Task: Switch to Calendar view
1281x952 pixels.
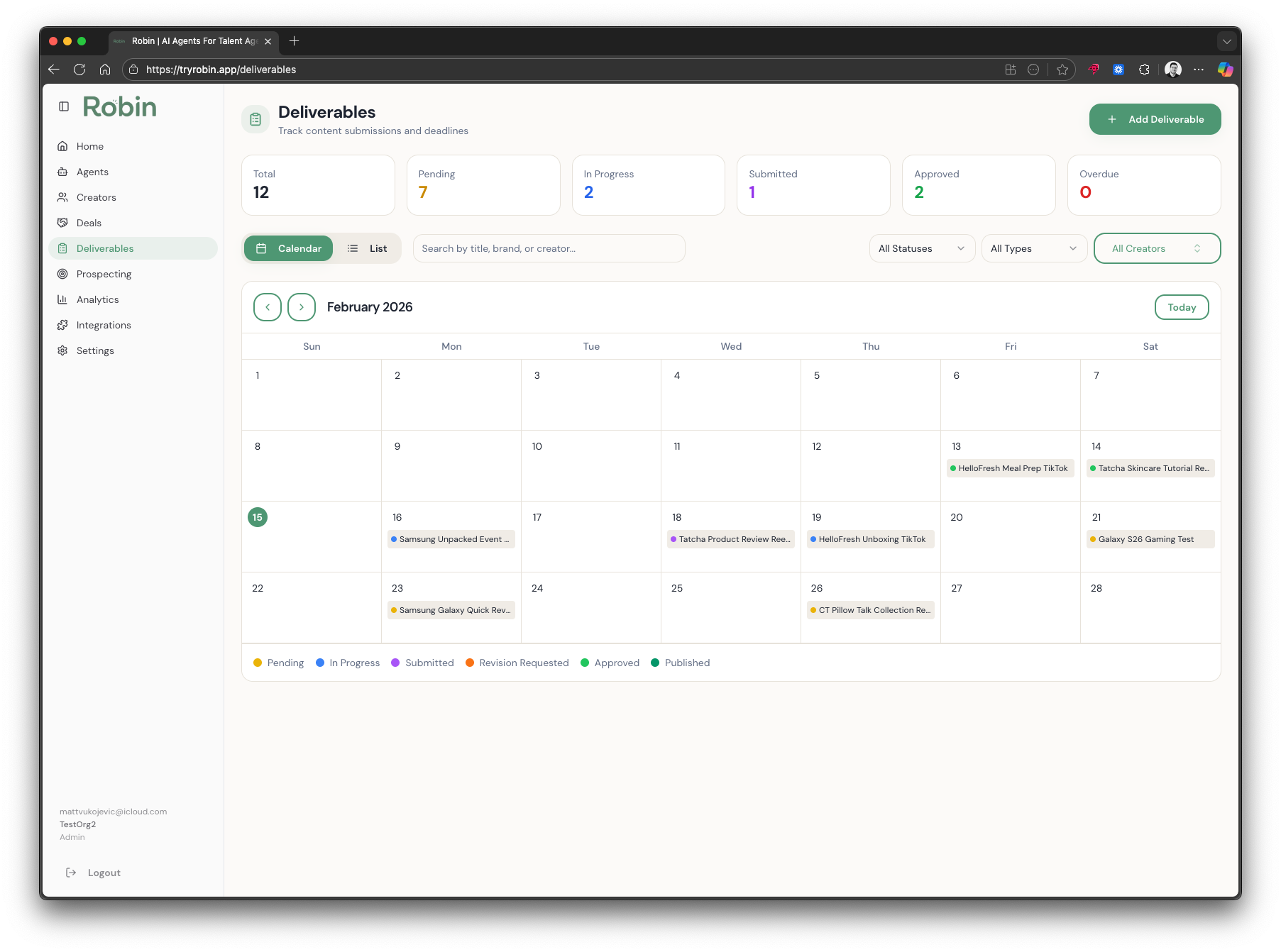Action: (289, 248)
